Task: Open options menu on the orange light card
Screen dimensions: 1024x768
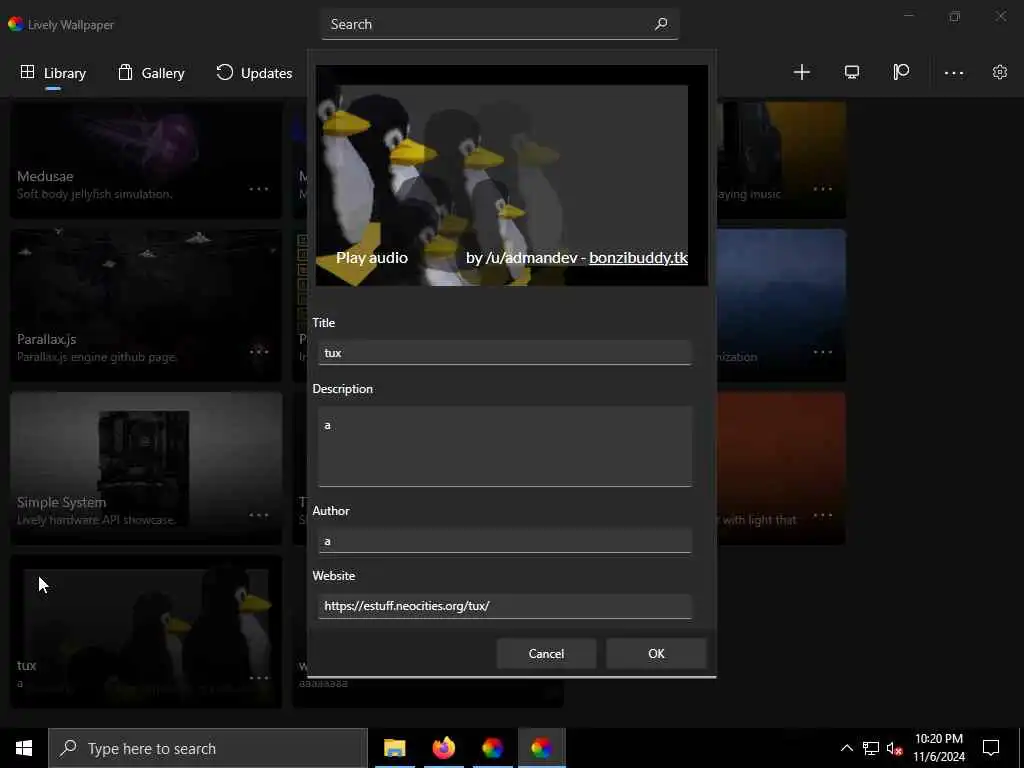Action: point(823,515)
